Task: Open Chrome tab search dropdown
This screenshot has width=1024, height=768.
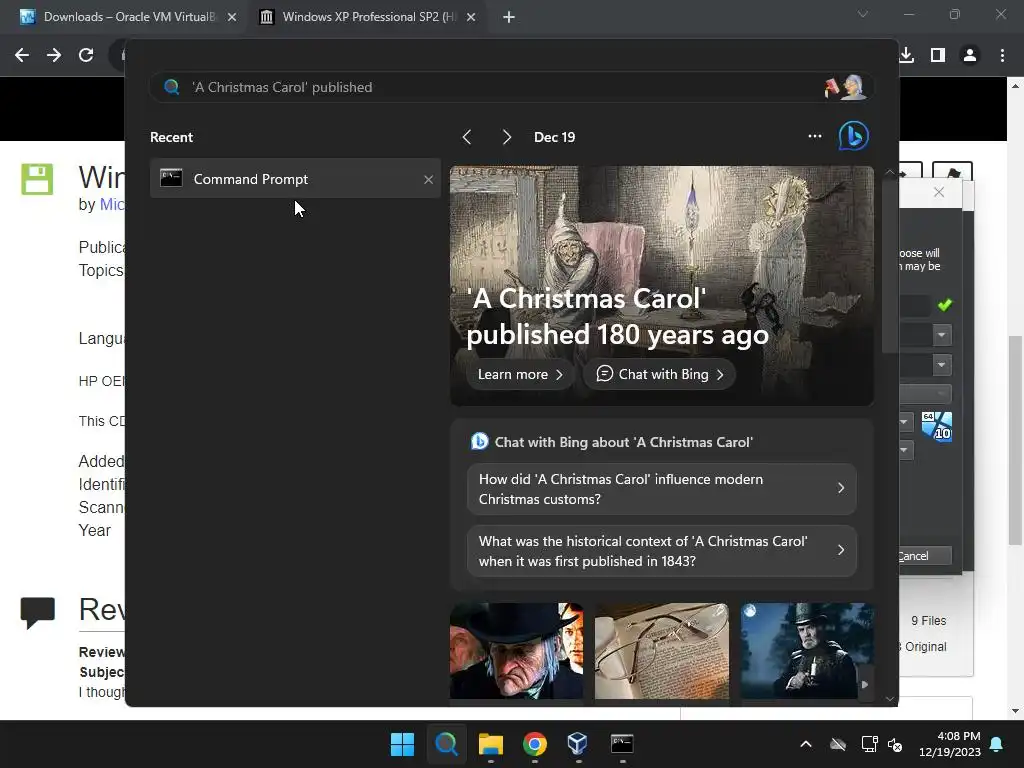Action: [863, 14]
